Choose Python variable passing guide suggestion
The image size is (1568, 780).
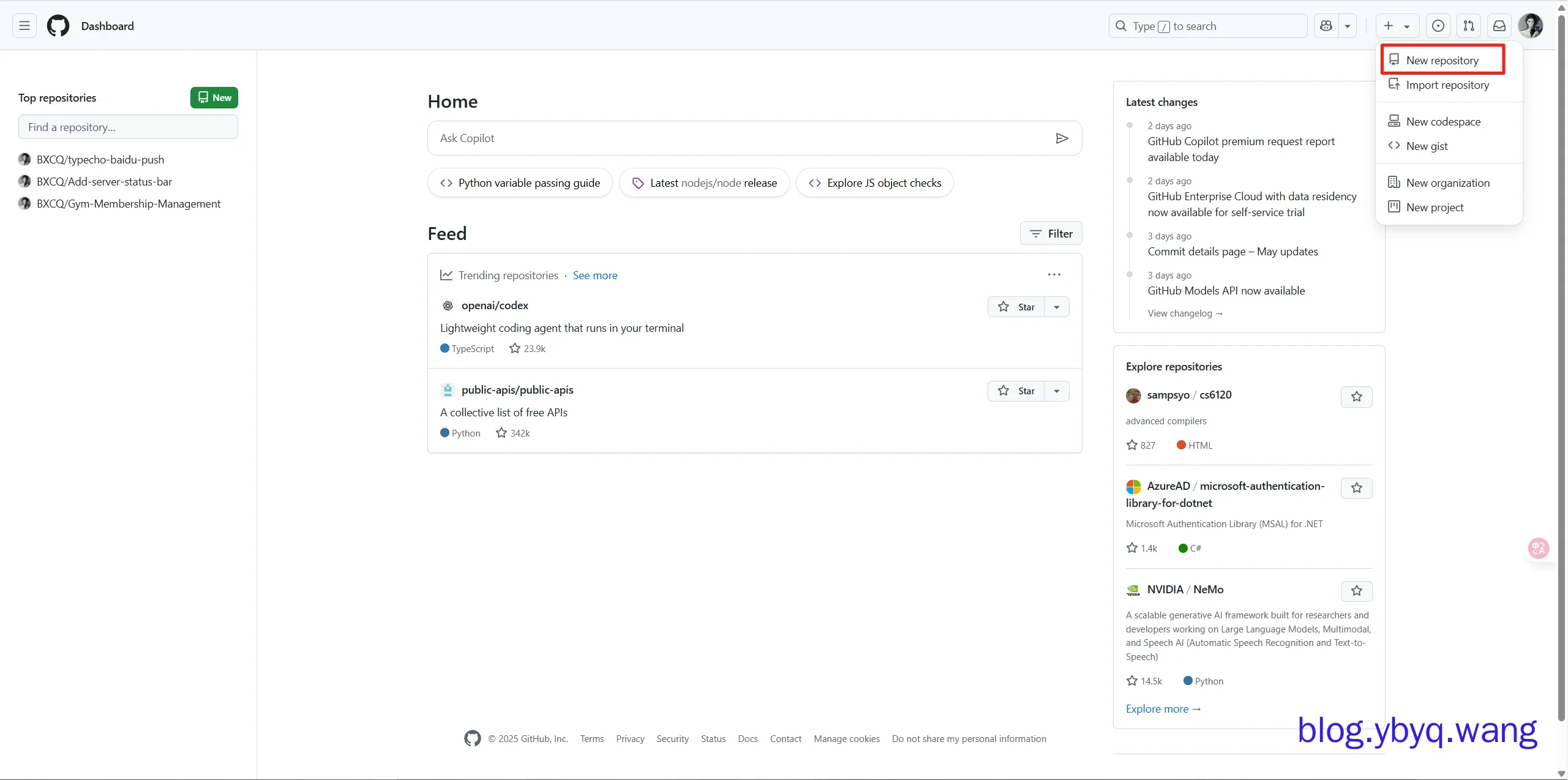[520, 182]
